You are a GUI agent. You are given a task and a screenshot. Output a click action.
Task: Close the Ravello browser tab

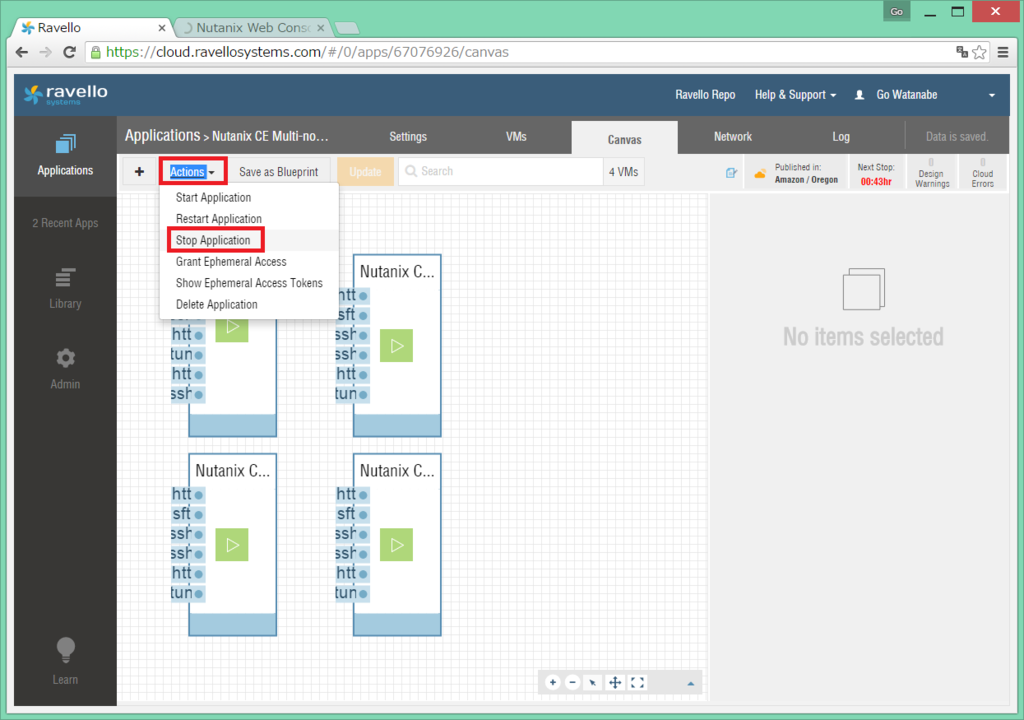(162, 27)
